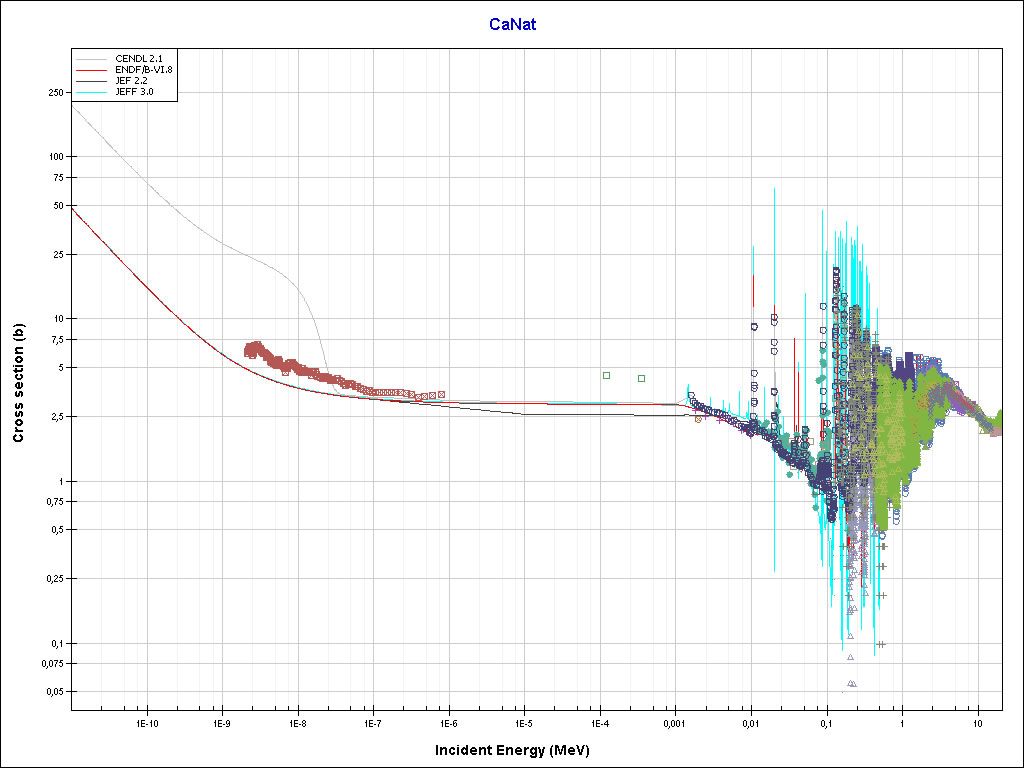This screenshot has height=768, width=1024.
Task: Select JEFF 3.0 in the legend
Action: tap(134, 91)
